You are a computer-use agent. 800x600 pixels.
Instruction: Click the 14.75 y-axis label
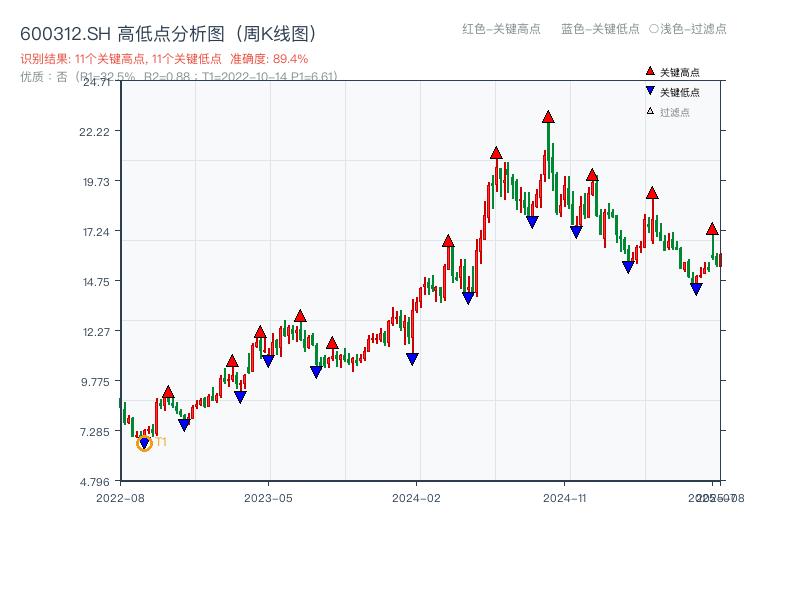96,282
